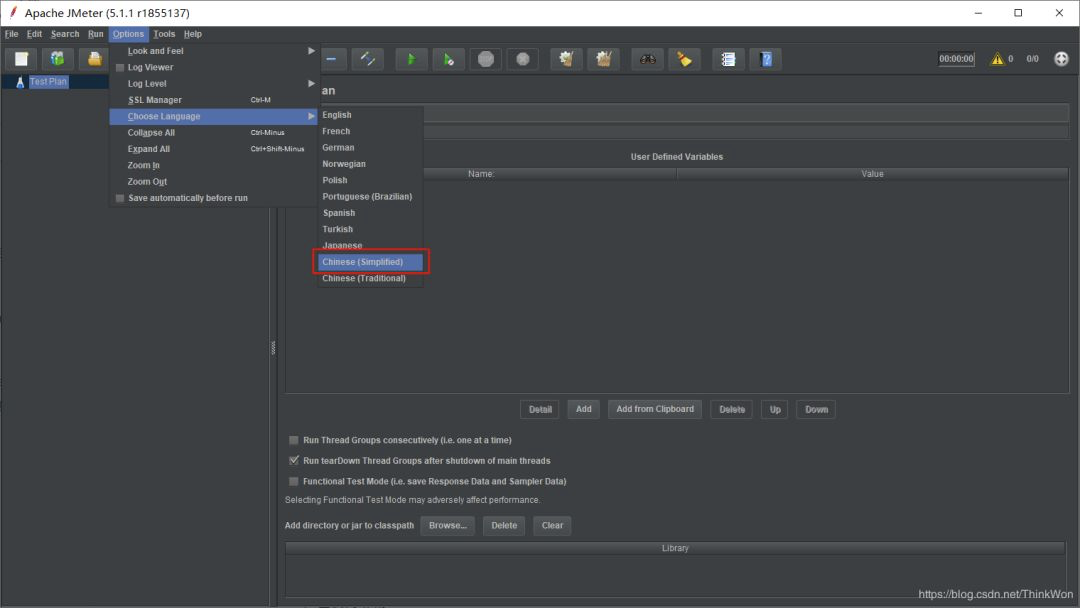Select Turkish language option
Viewport: 1080px width, 608px height.
(x=371, y=229)
